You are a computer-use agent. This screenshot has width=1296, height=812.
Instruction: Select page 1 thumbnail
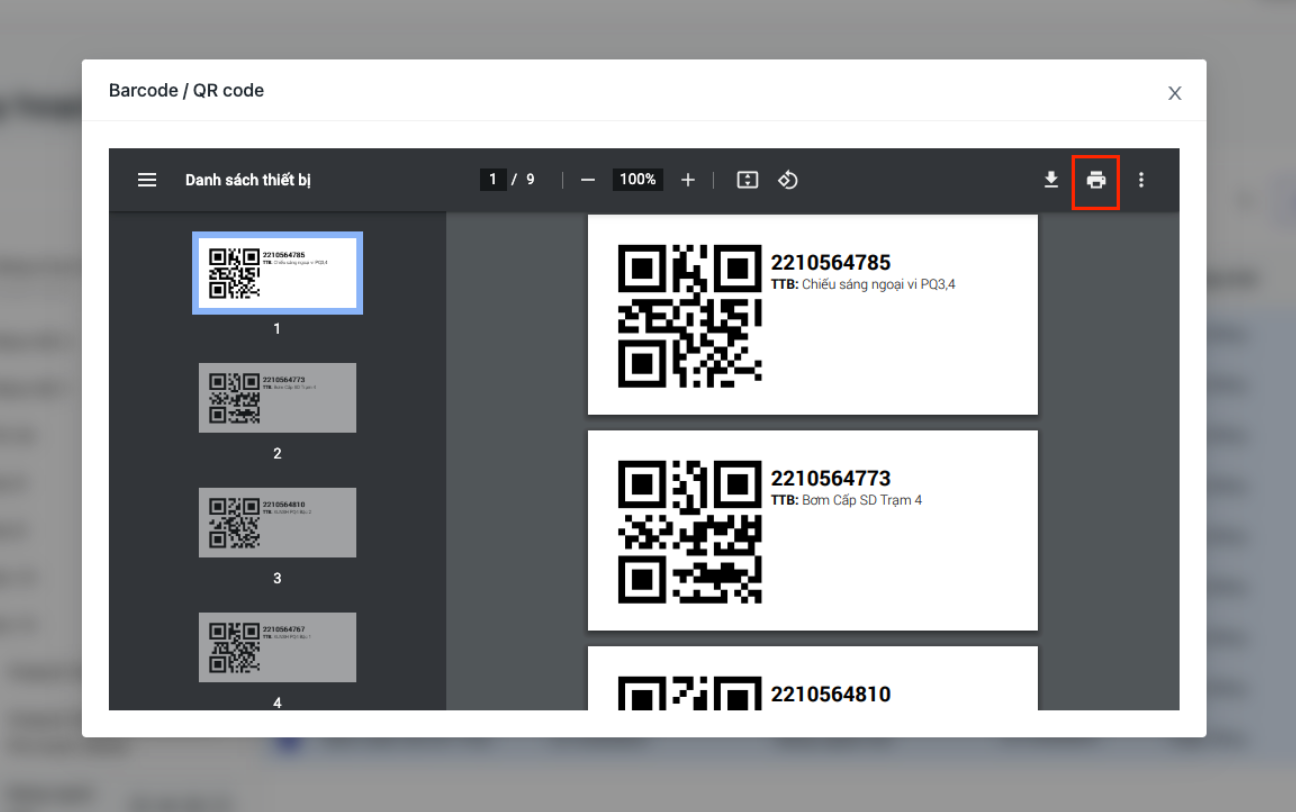277,273
